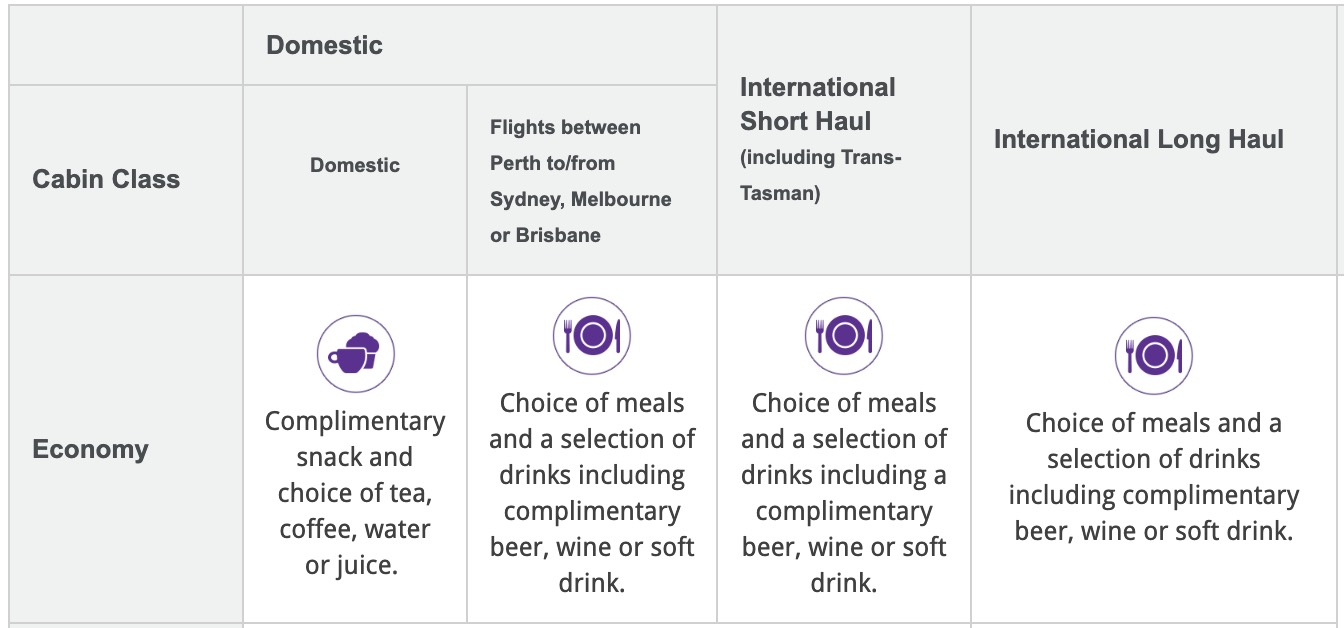
Task: Click the snack and coffee cup icon
Action: pos(356,354)
